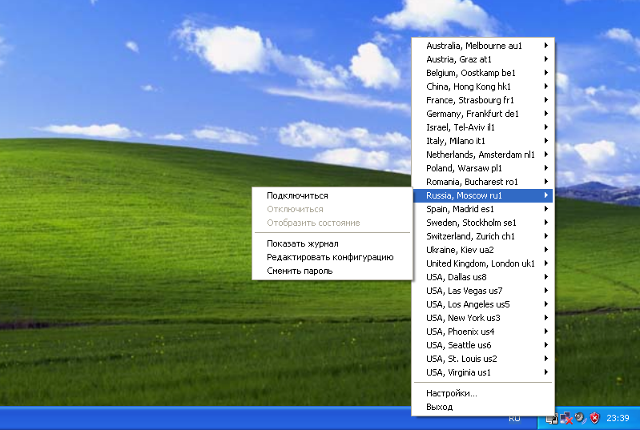640x430 pixels.
Task: Click the 23:39 taskbar clock
Action: pos(618,418)
